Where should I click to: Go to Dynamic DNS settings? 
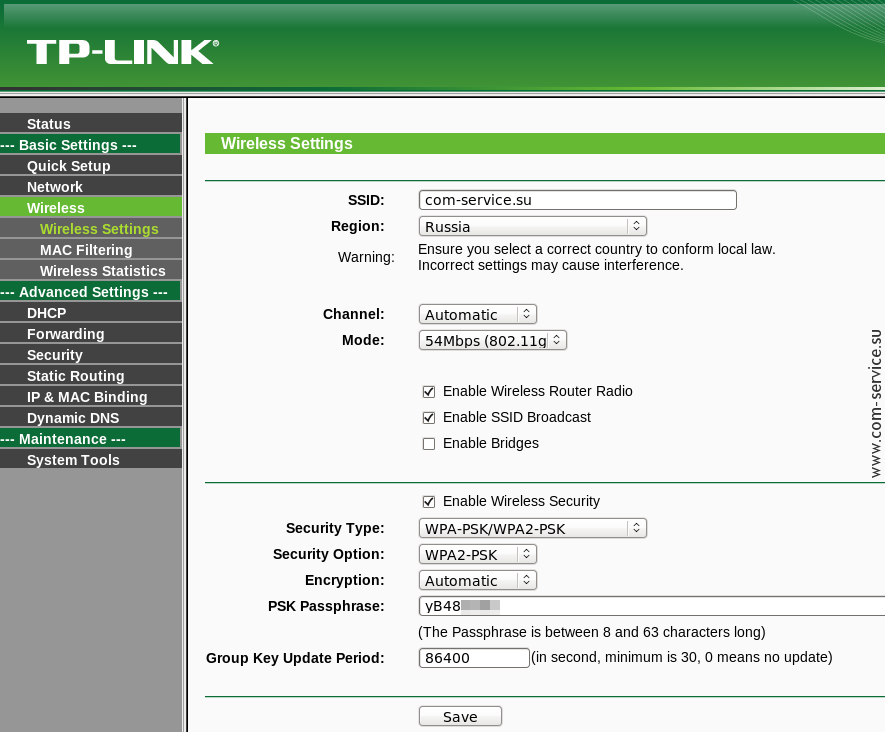point(91,418)
